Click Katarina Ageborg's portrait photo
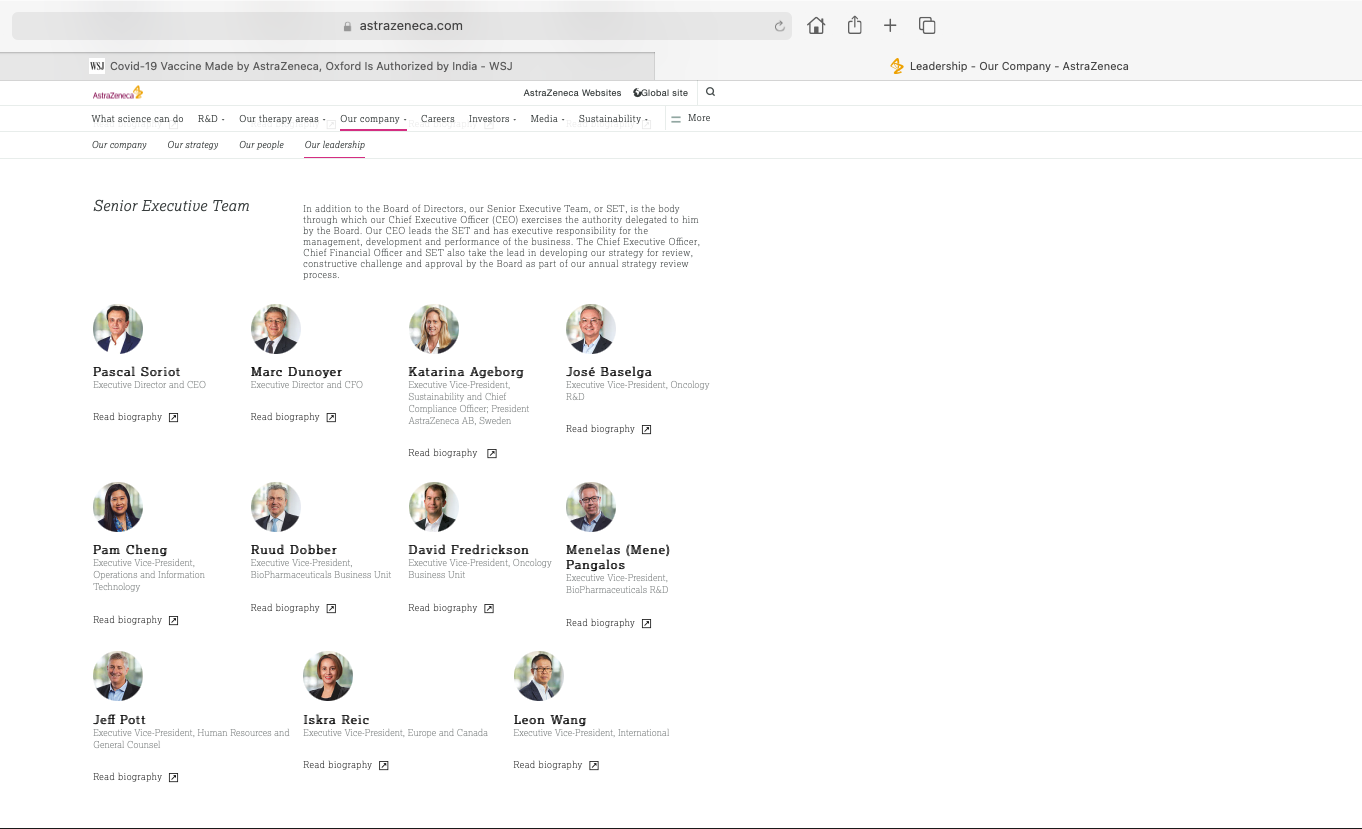The image size is (1362, 829). [434, 329]
